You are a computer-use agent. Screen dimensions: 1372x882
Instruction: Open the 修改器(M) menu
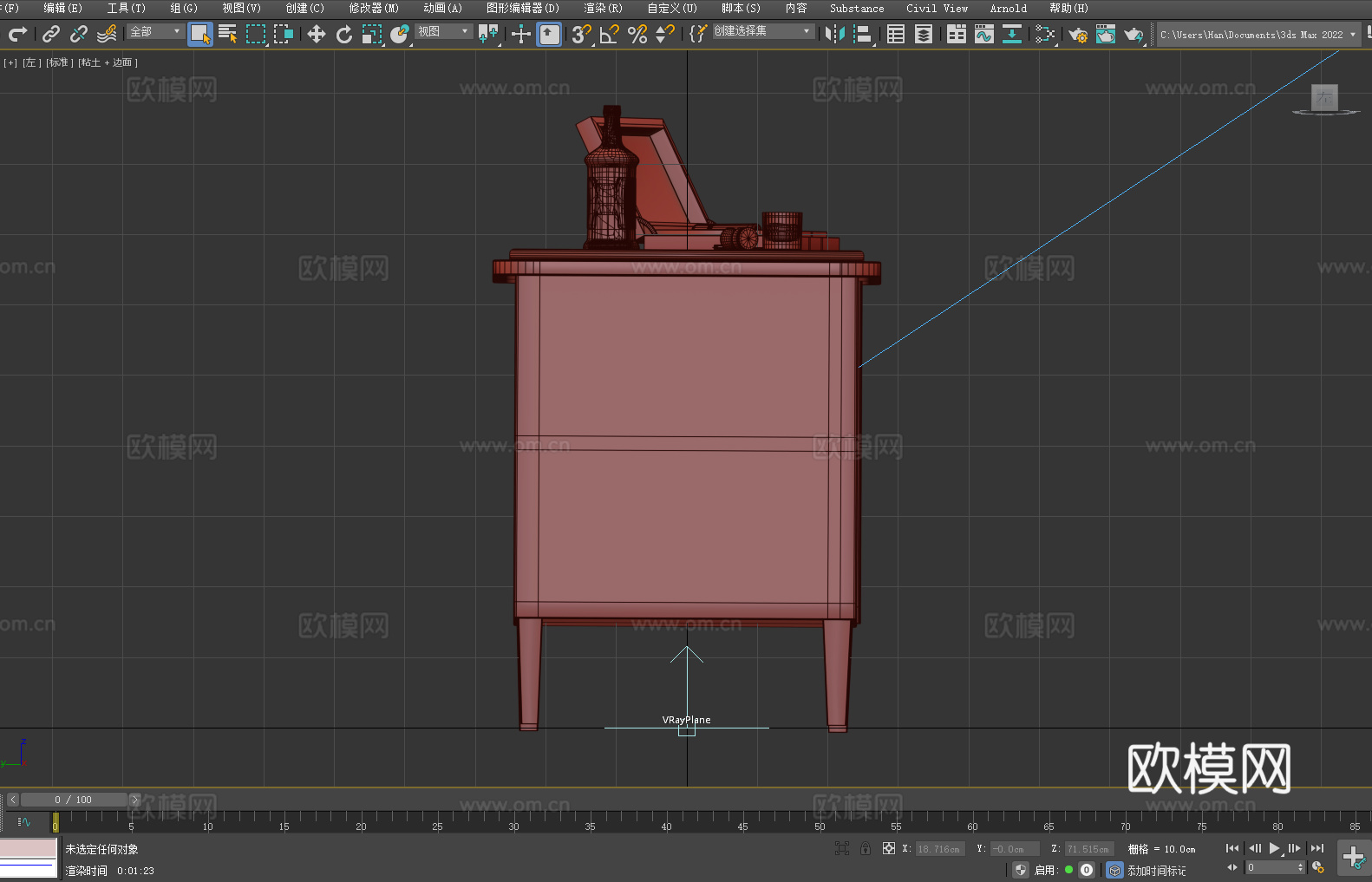[x=374, y=8]
